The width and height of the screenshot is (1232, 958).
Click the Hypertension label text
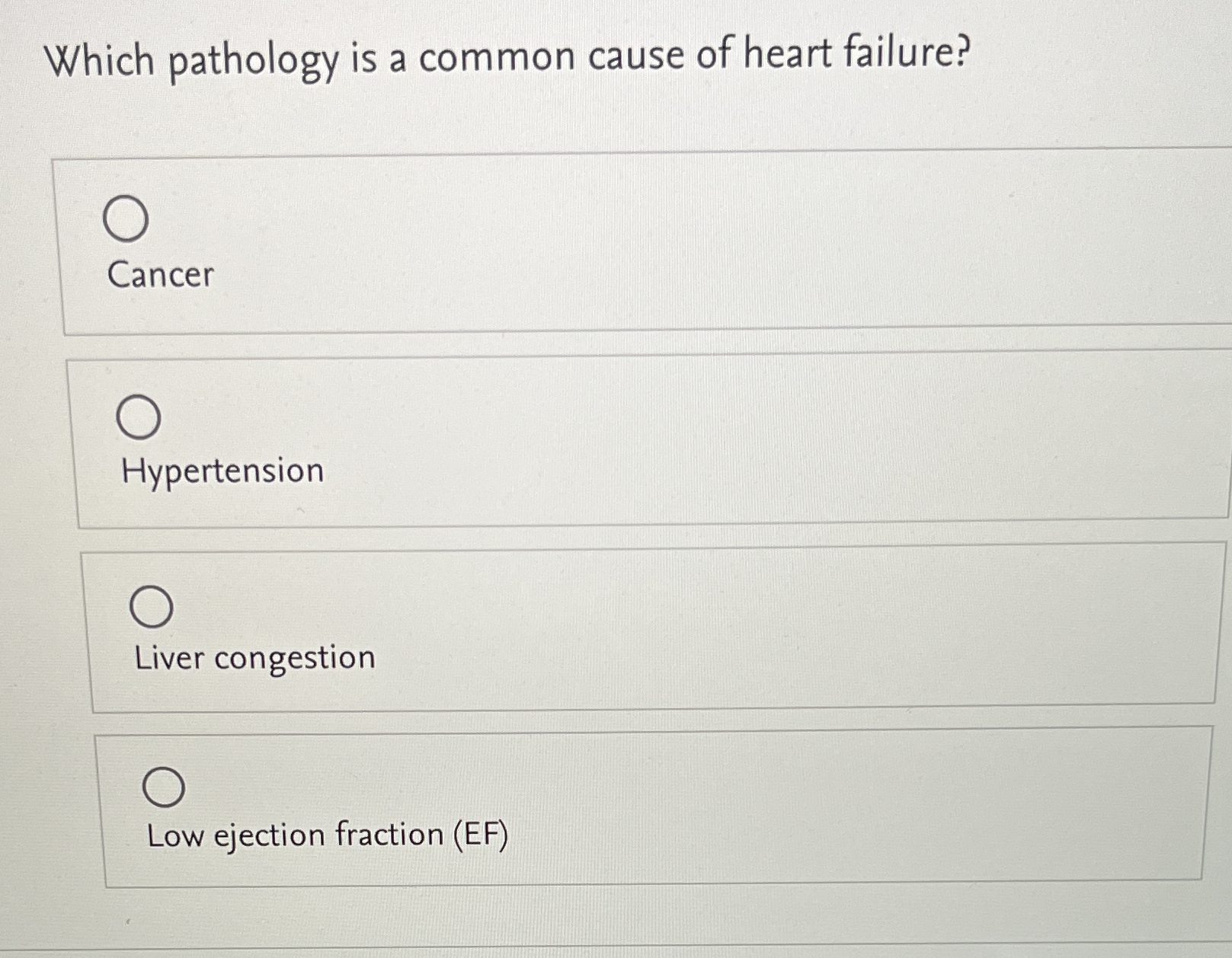pyautogui.click(x=223, y=471)
